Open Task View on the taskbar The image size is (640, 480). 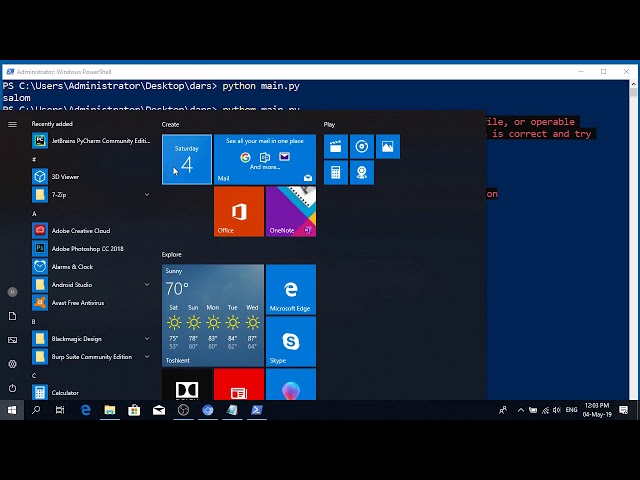tap(60, 410)
